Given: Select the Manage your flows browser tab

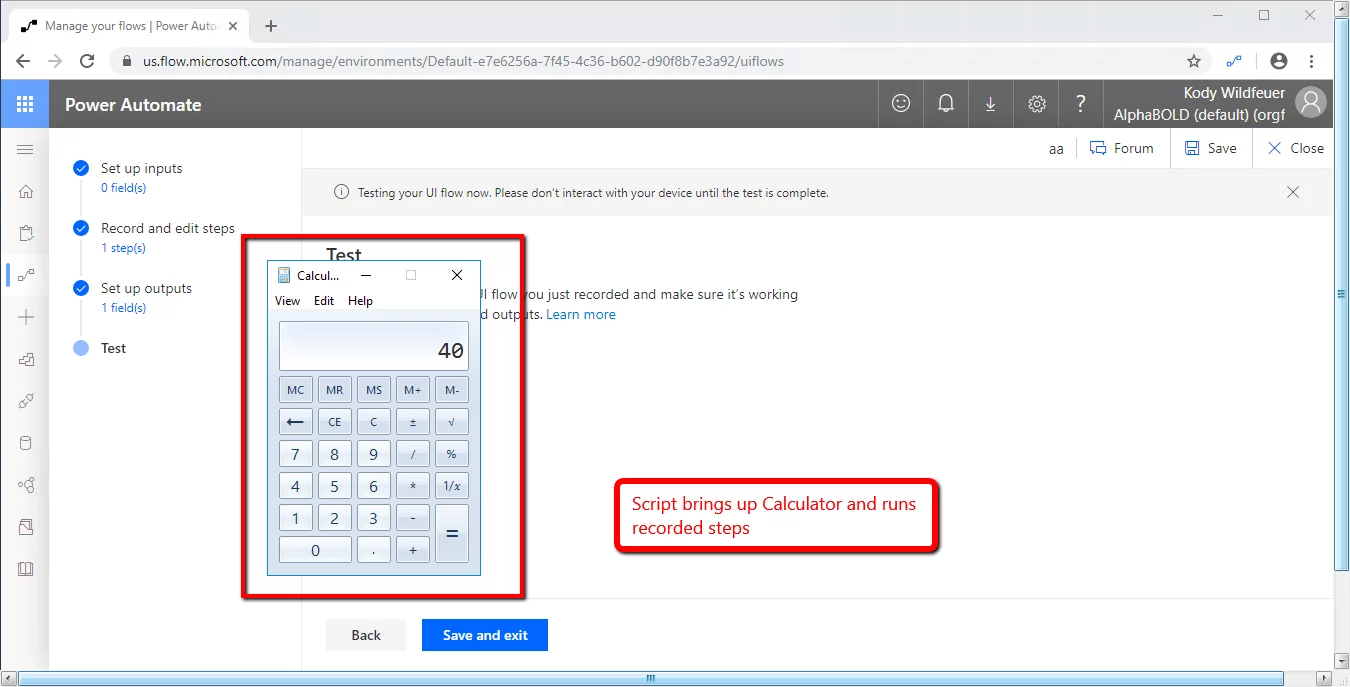Looking at the screenshot, I should pos(130,26).
